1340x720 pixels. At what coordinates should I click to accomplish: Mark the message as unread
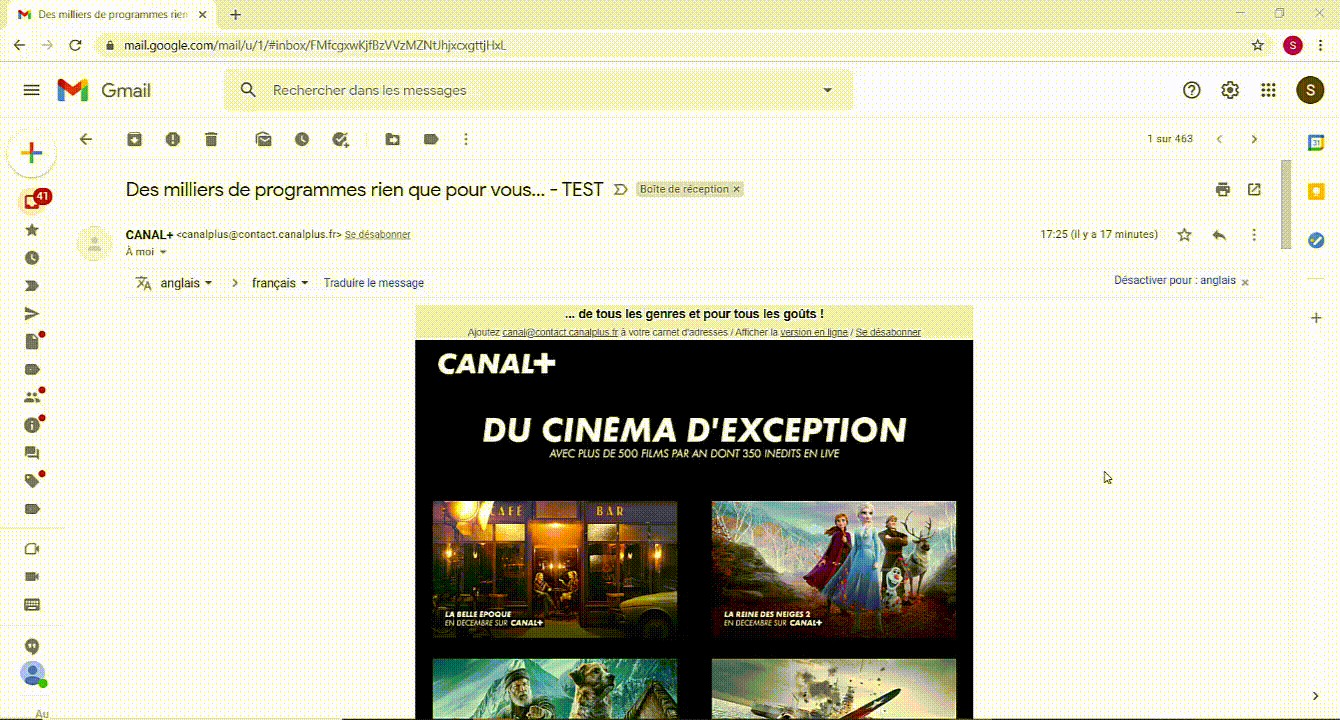click(x=264, y=140)
